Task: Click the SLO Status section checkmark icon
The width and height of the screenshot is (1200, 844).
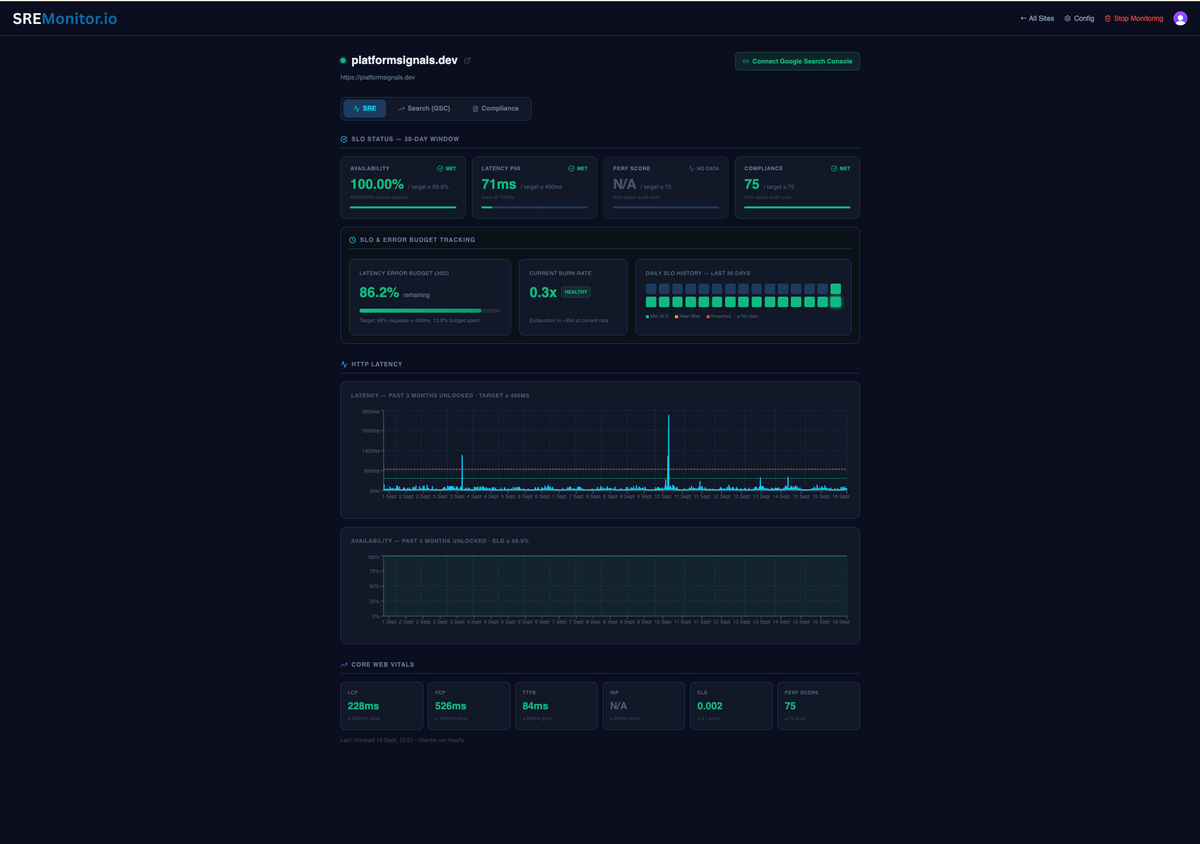Action: 344,139
